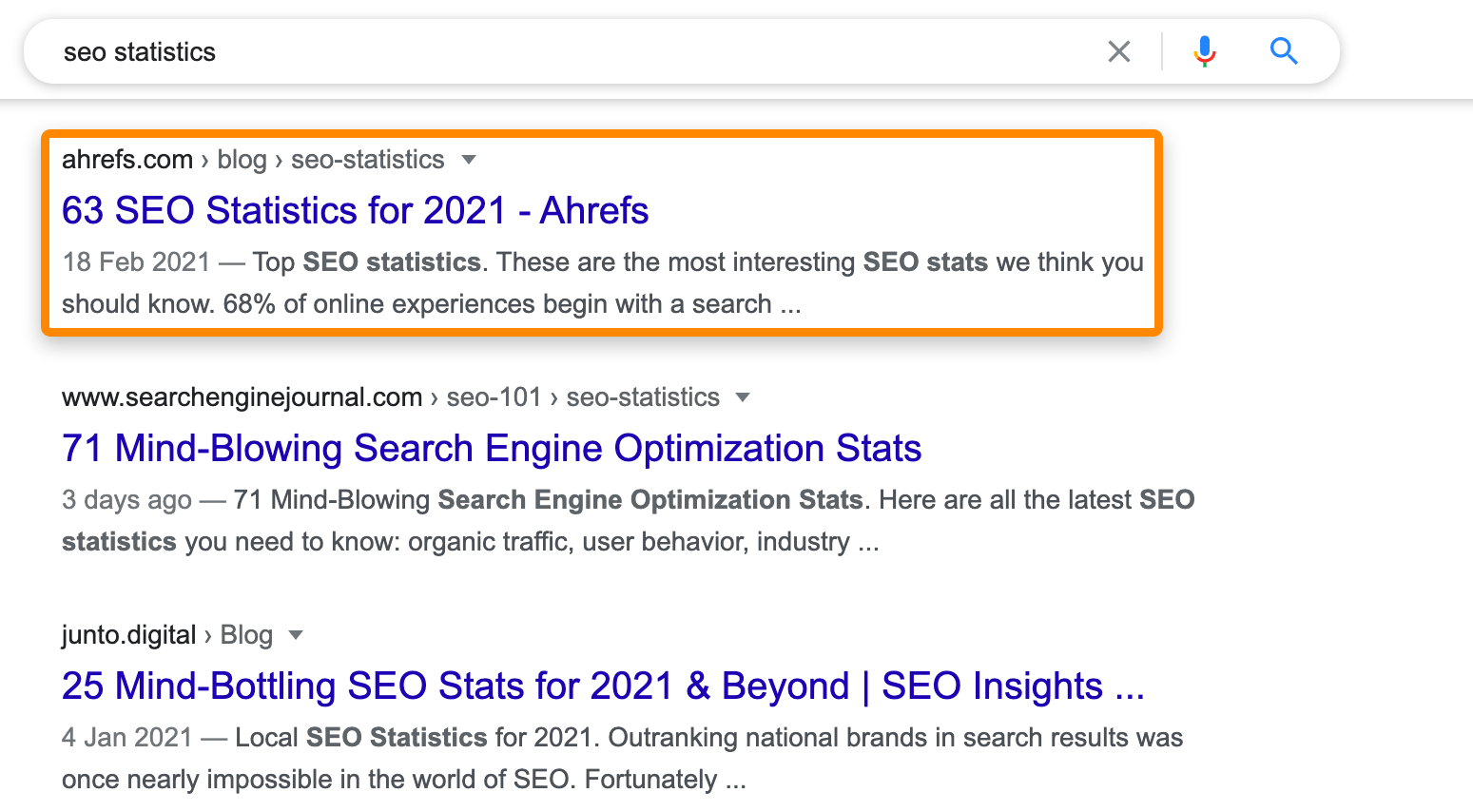
Task: Click the junto.digital domain text
Action: [128, 635]
